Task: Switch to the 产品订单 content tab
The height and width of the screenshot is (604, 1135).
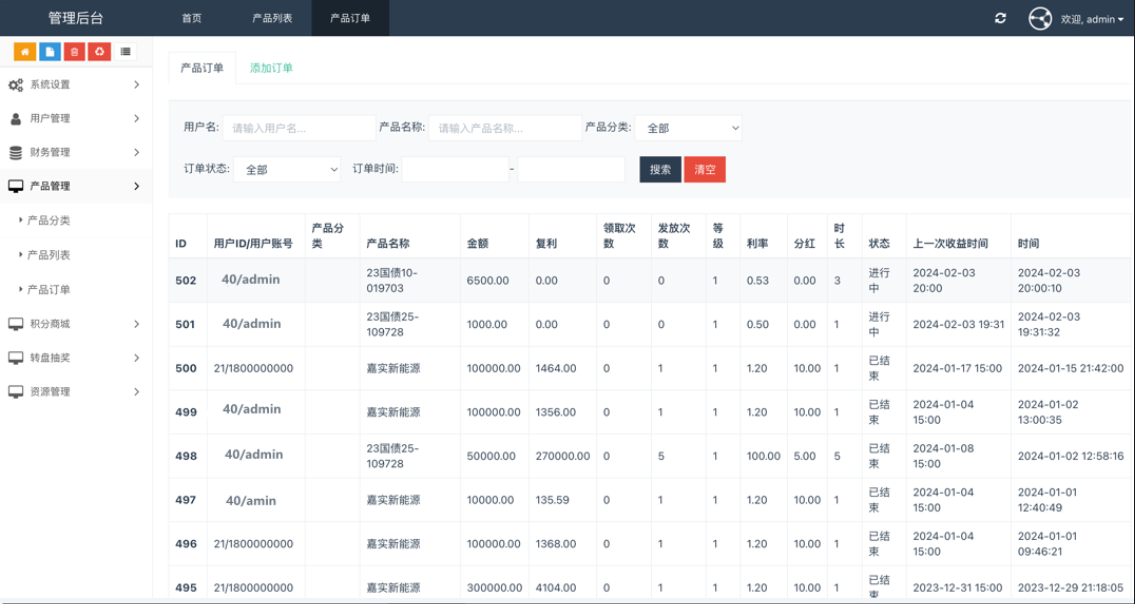Action: click(x=202, y=68)
